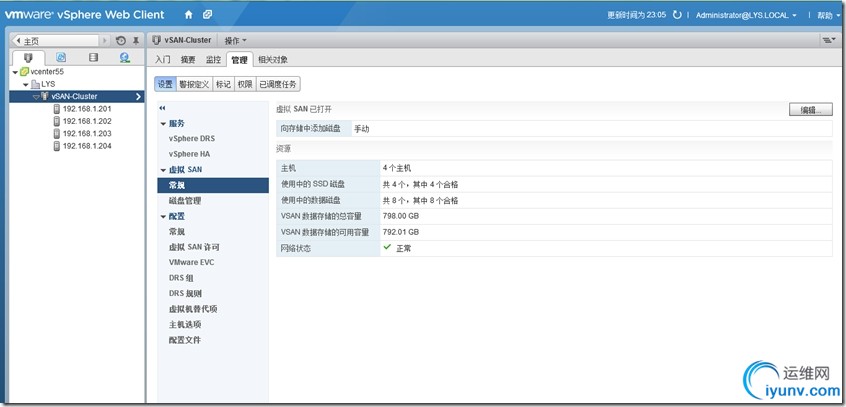Open the 监控 tab
The image size is (846, 407).
click(x=214, y=60)
